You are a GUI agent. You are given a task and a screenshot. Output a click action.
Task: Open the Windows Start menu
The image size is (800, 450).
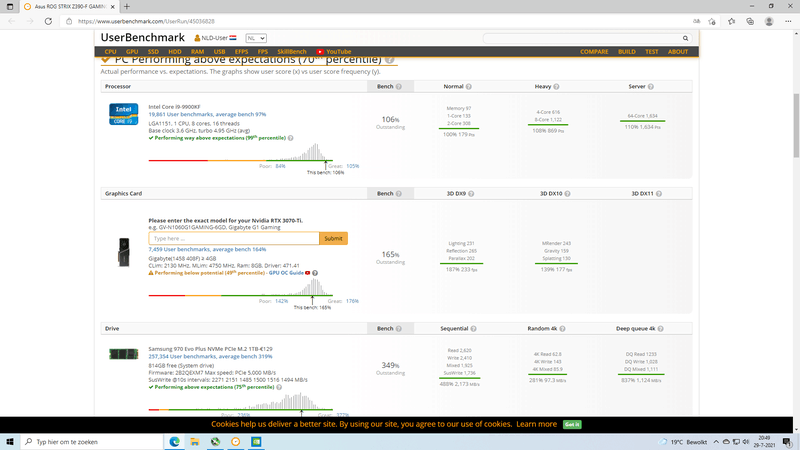click(10, 442)
